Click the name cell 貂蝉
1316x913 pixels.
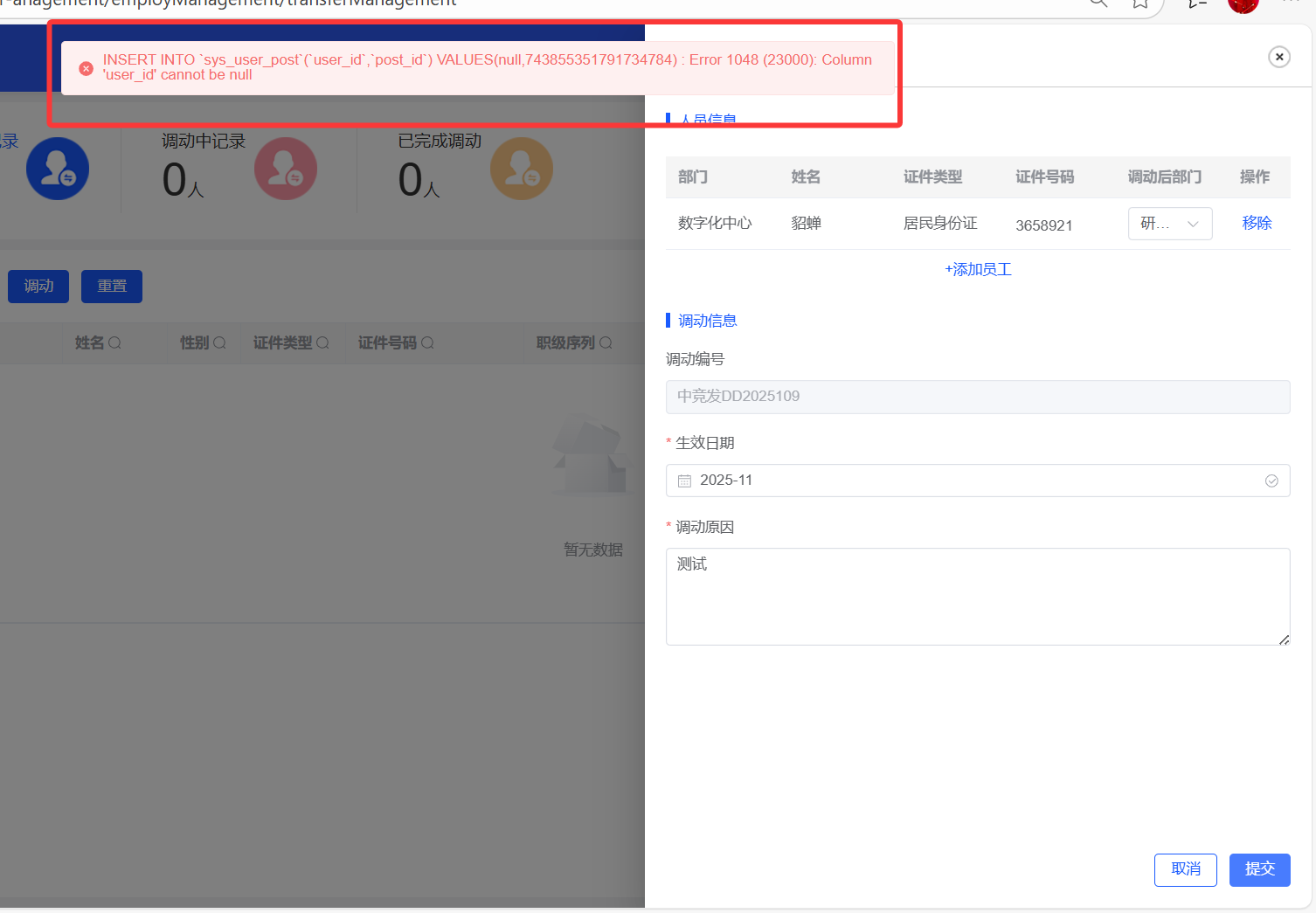[x=806, y=224]
